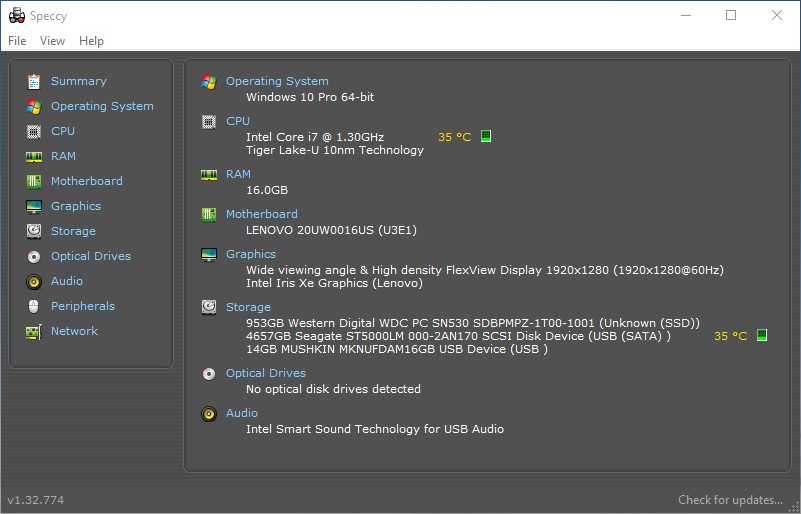Viewport: 801px width, 514px height.
Task: Select Graphics in the sidebar
Action: tap(76, 206)
